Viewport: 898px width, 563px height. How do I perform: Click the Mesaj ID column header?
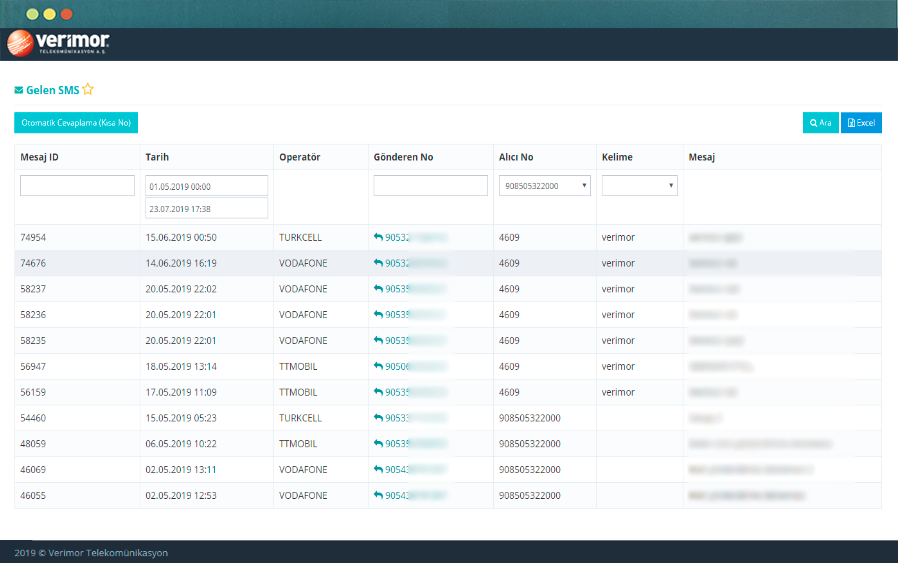[40, 157]
